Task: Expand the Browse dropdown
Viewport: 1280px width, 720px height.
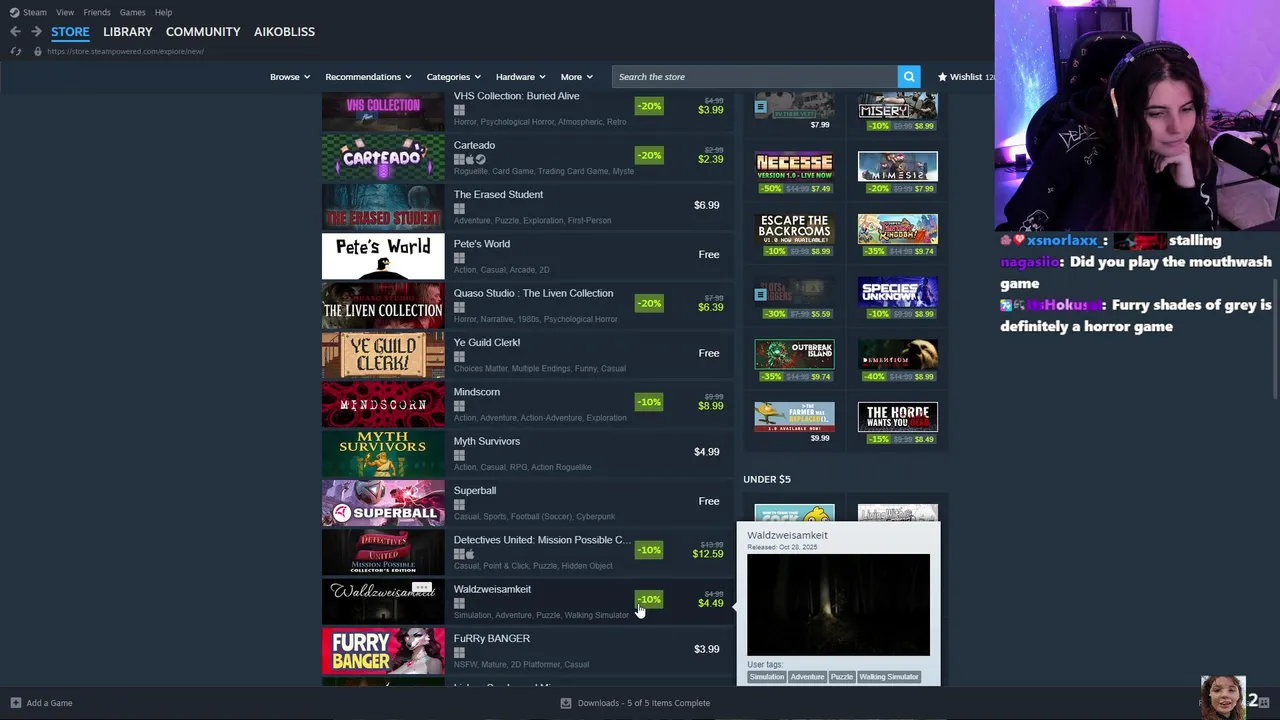Action: click(x=290, y=77)
